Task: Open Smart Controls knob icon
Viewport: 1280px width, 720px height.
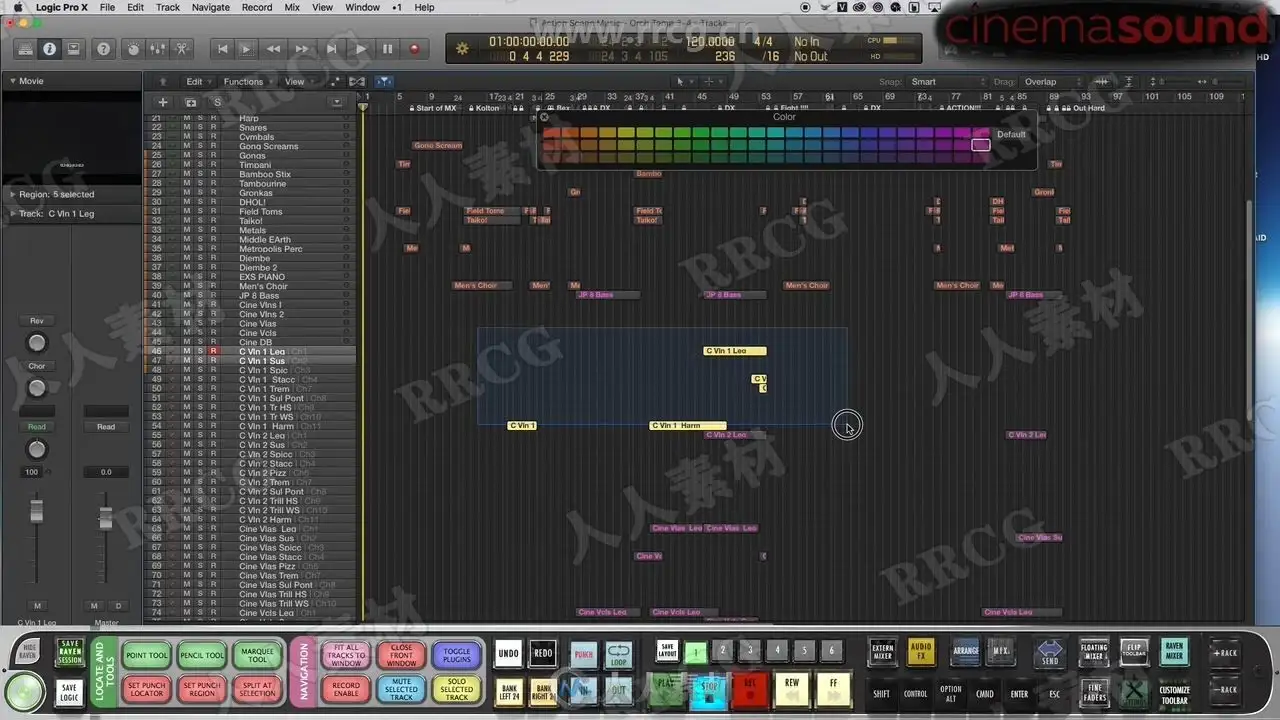Action: point(133,49)
